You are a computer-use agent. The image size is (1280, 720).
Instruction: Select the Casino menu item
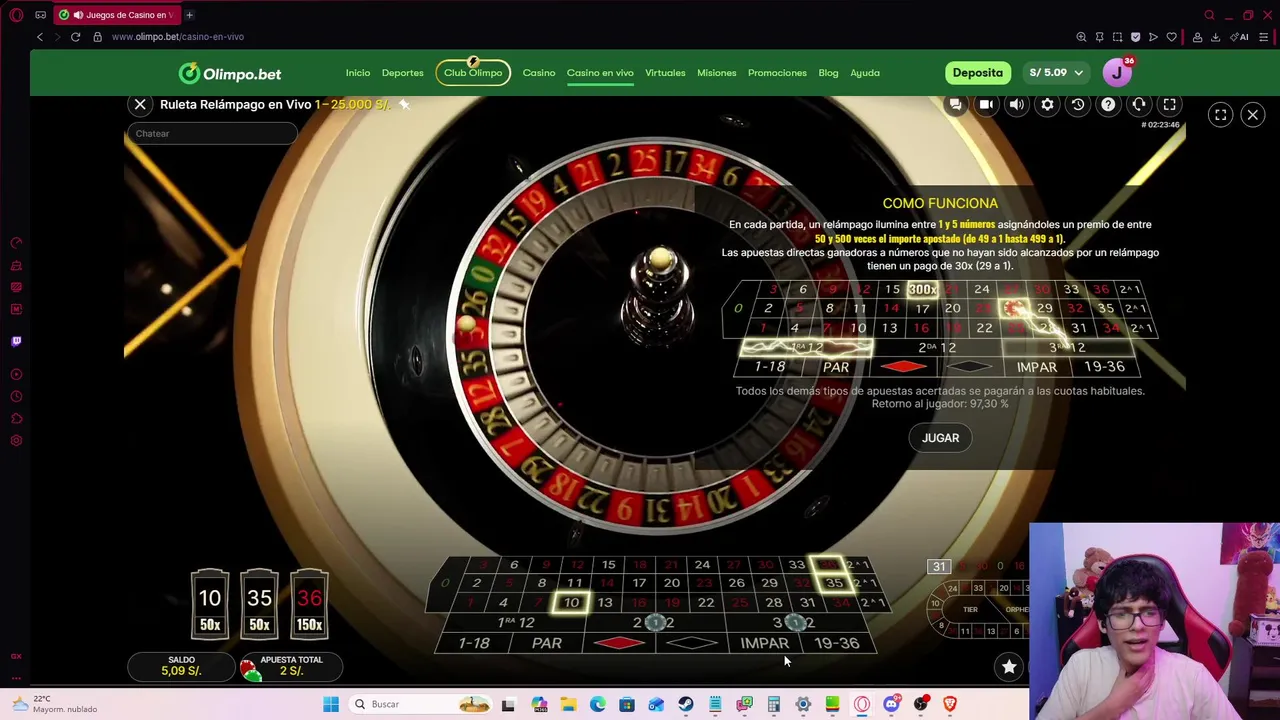[x=539, y=73]
